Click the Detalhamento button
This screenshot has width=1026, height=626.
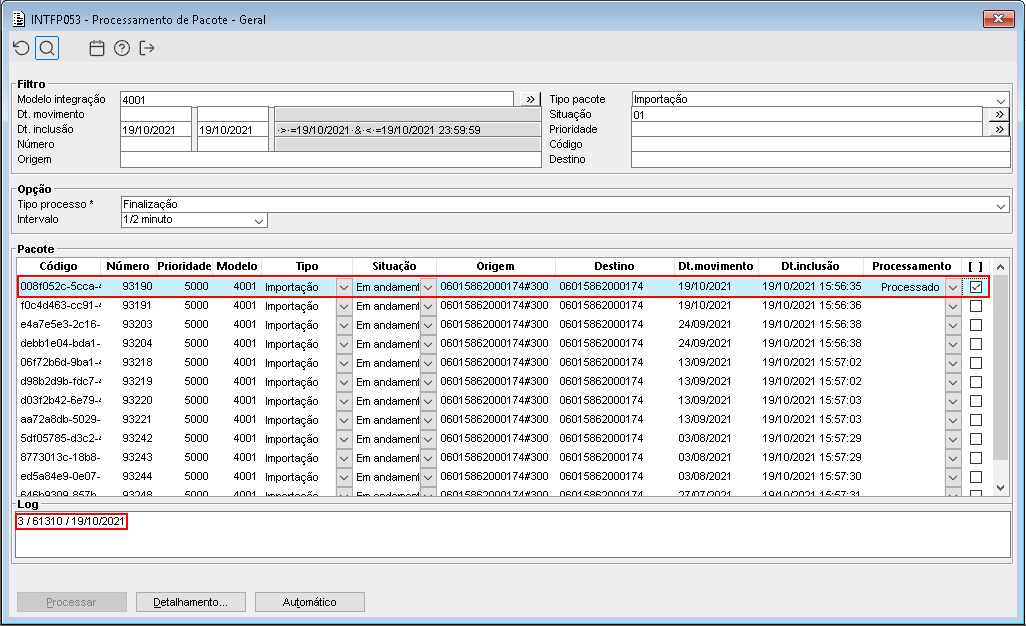click(x=190, y=602)
